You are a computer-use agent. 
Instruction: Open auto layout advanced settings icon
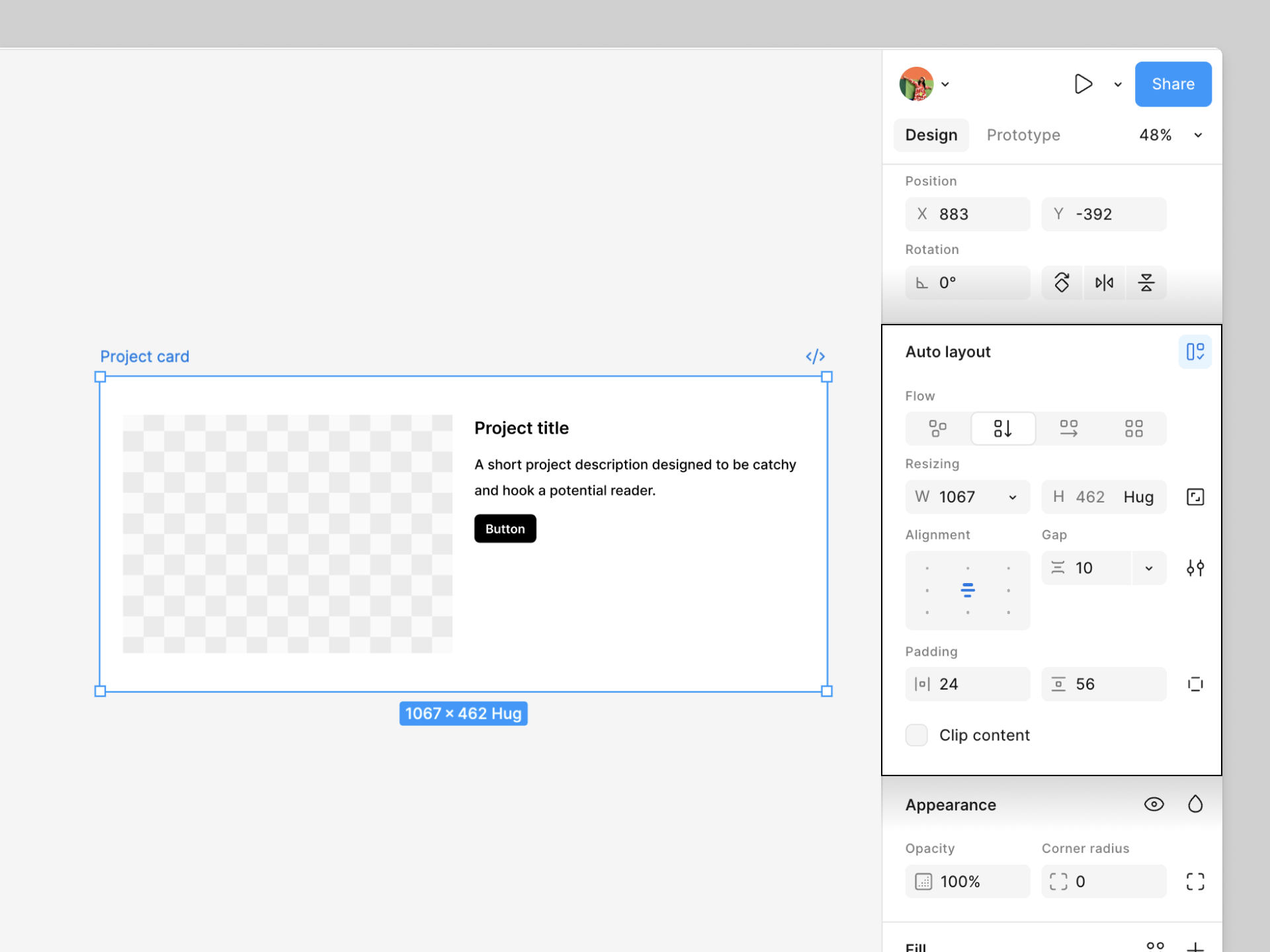pos(1195,568)
